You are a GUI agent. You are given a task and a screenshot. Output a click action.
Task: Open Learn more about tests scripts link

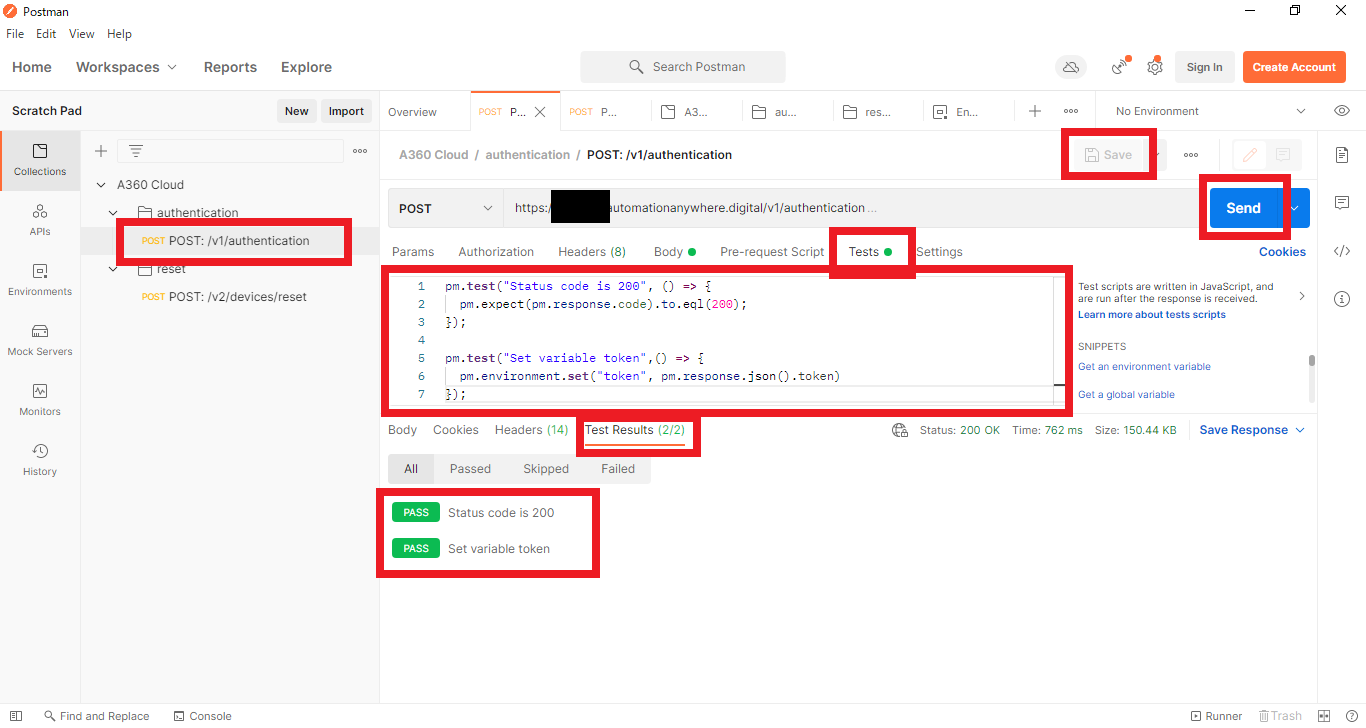[1151, 315]
